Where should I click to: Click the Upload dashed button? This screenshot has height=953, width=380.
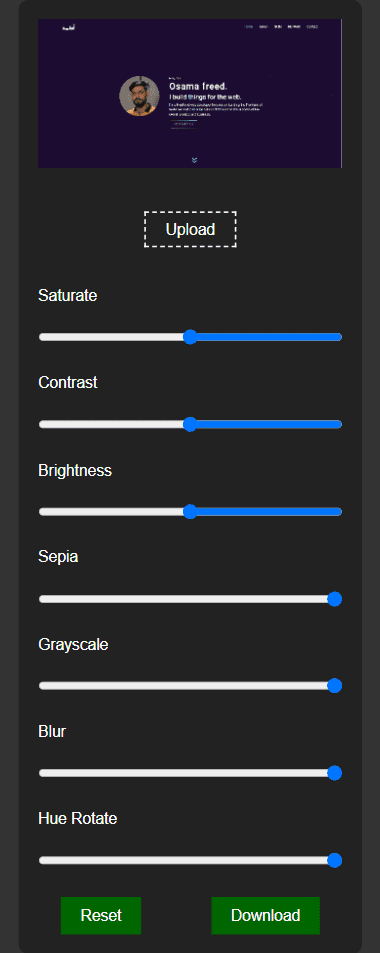tap(190, 229)
